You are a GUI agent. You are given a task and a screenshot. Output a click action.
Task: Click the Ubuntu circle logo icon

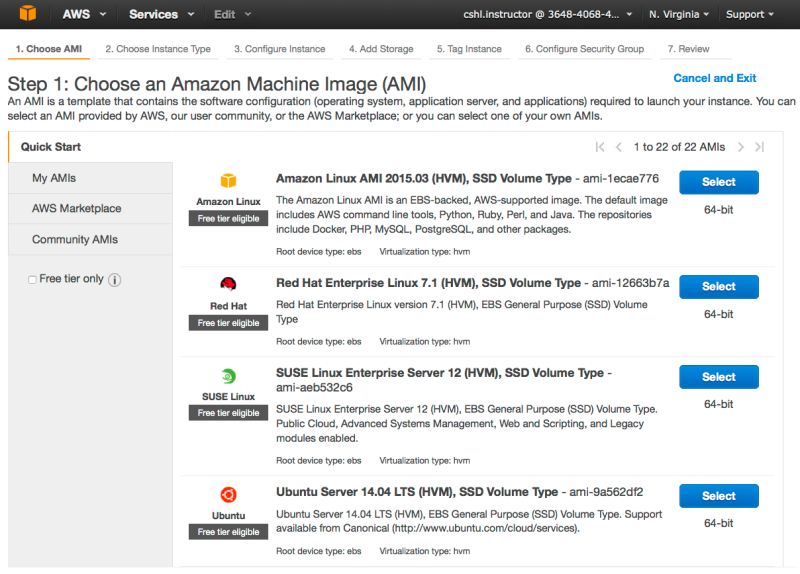click(x=228, y=494)
